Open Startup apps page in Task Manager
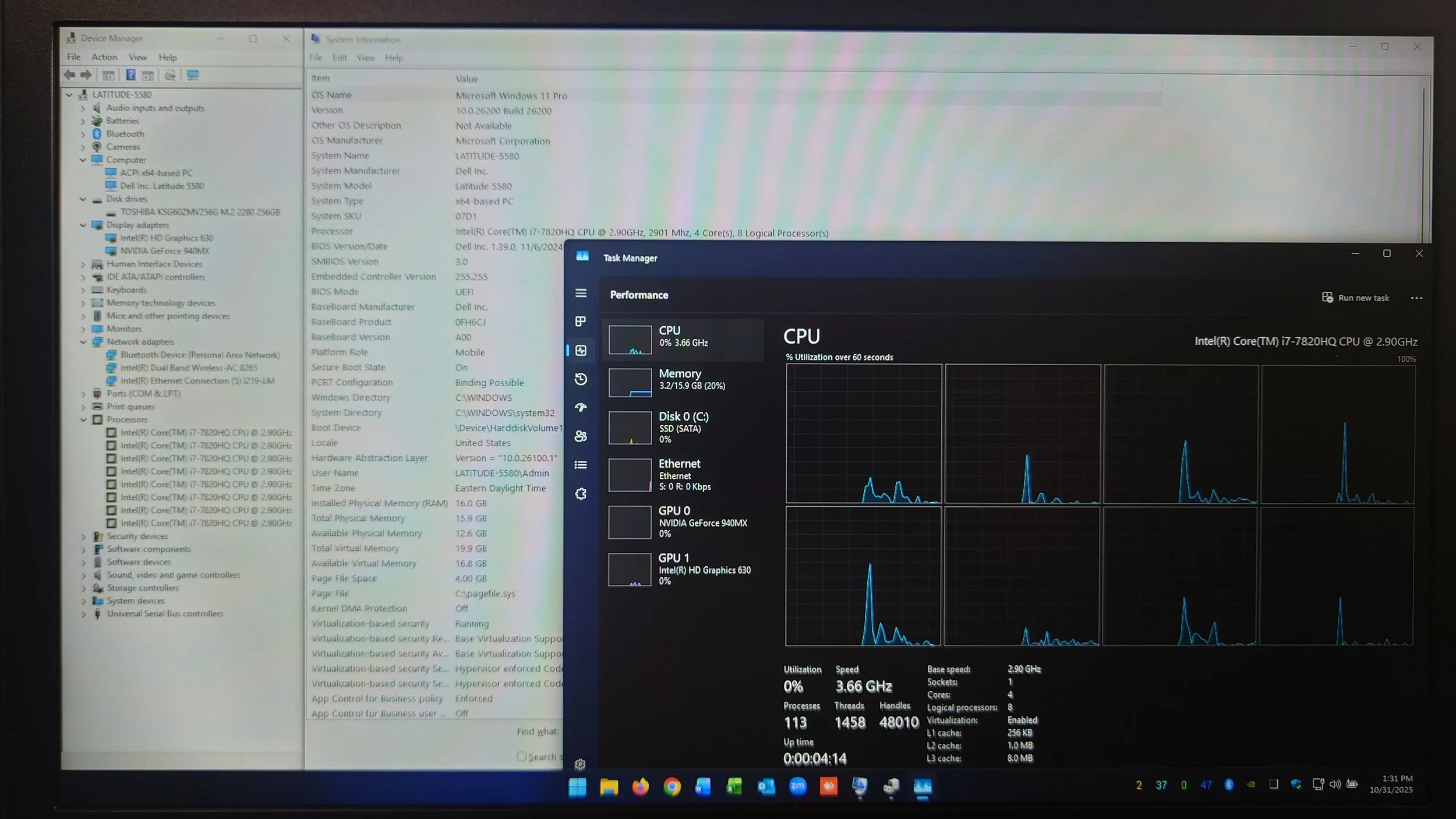 pos(581,408)
